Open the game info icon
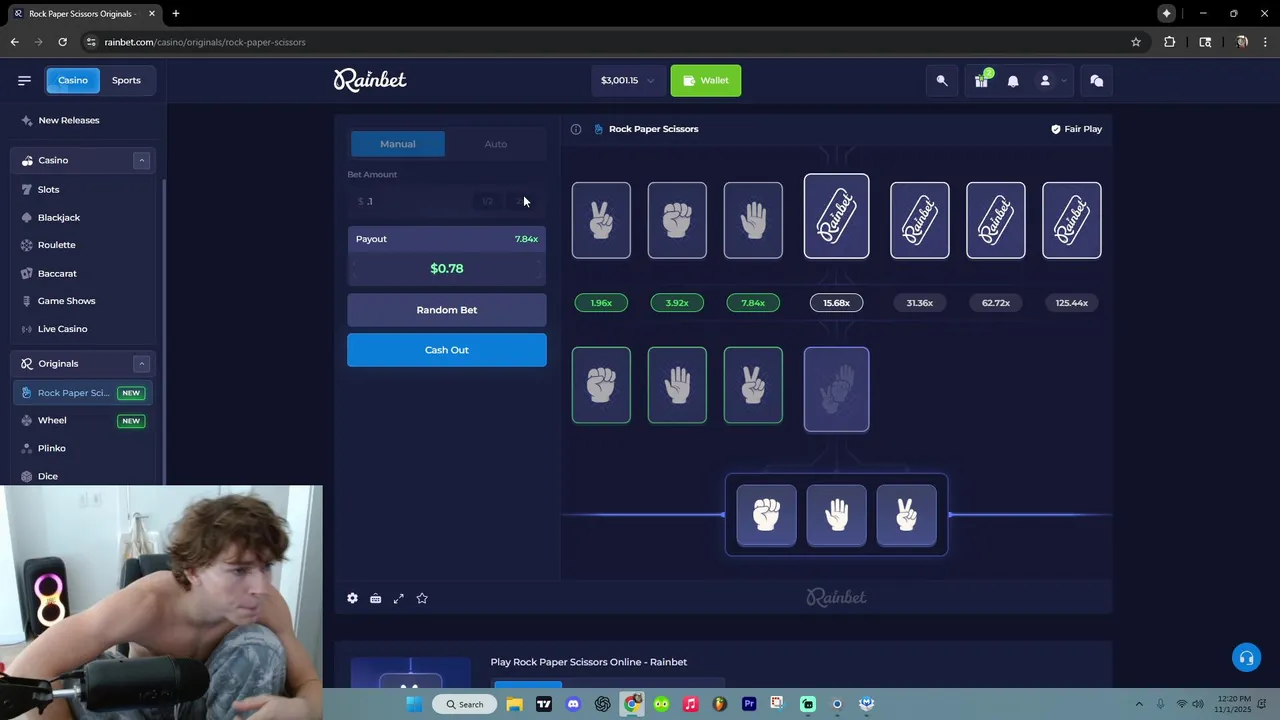The height and width of the screenshot is (720, 1280). 576,129
